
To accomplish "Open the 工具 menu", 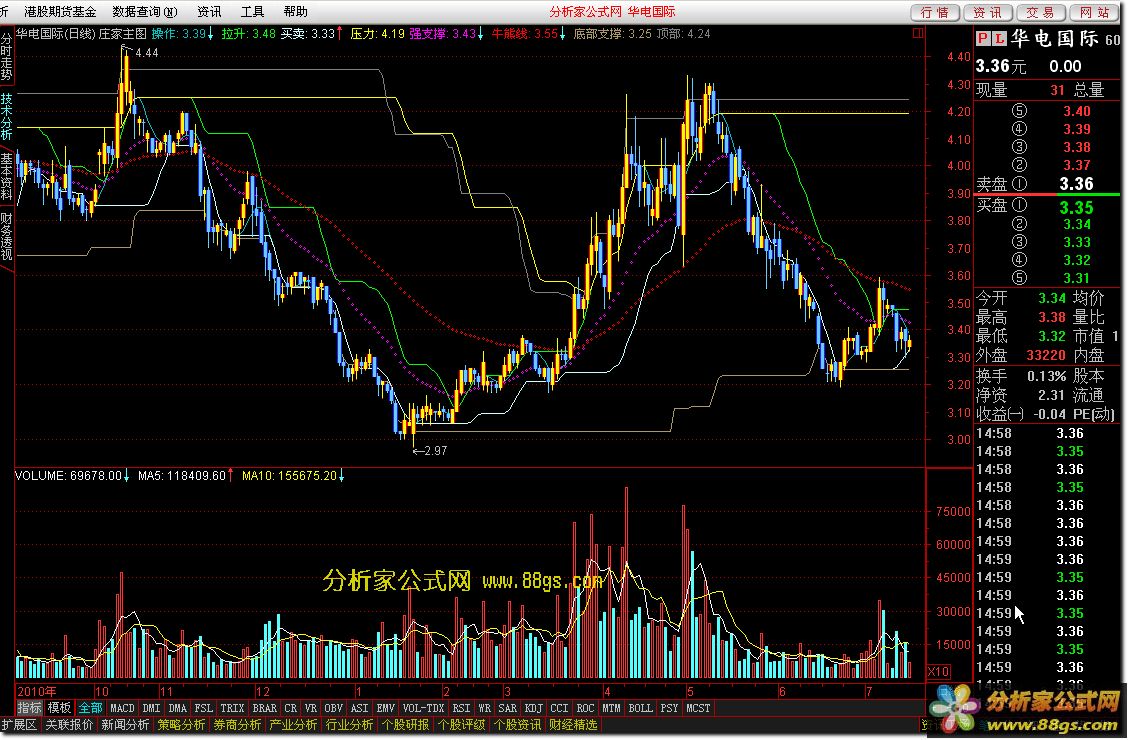I will coord(252,12).
